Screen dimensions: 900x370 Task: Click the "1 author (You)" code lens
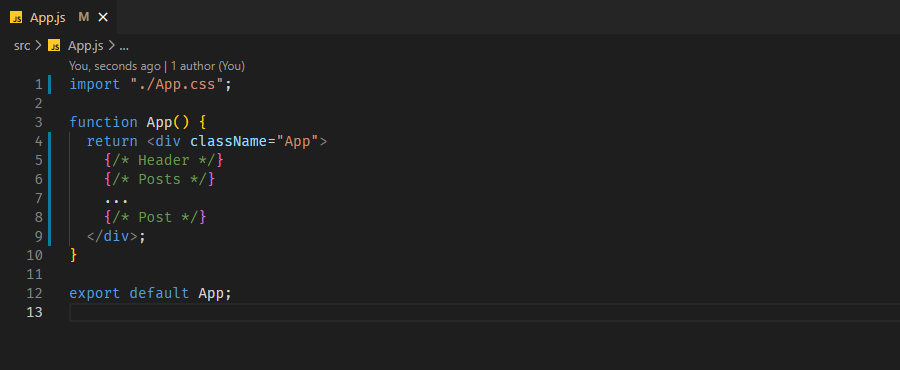coord(208,66)
